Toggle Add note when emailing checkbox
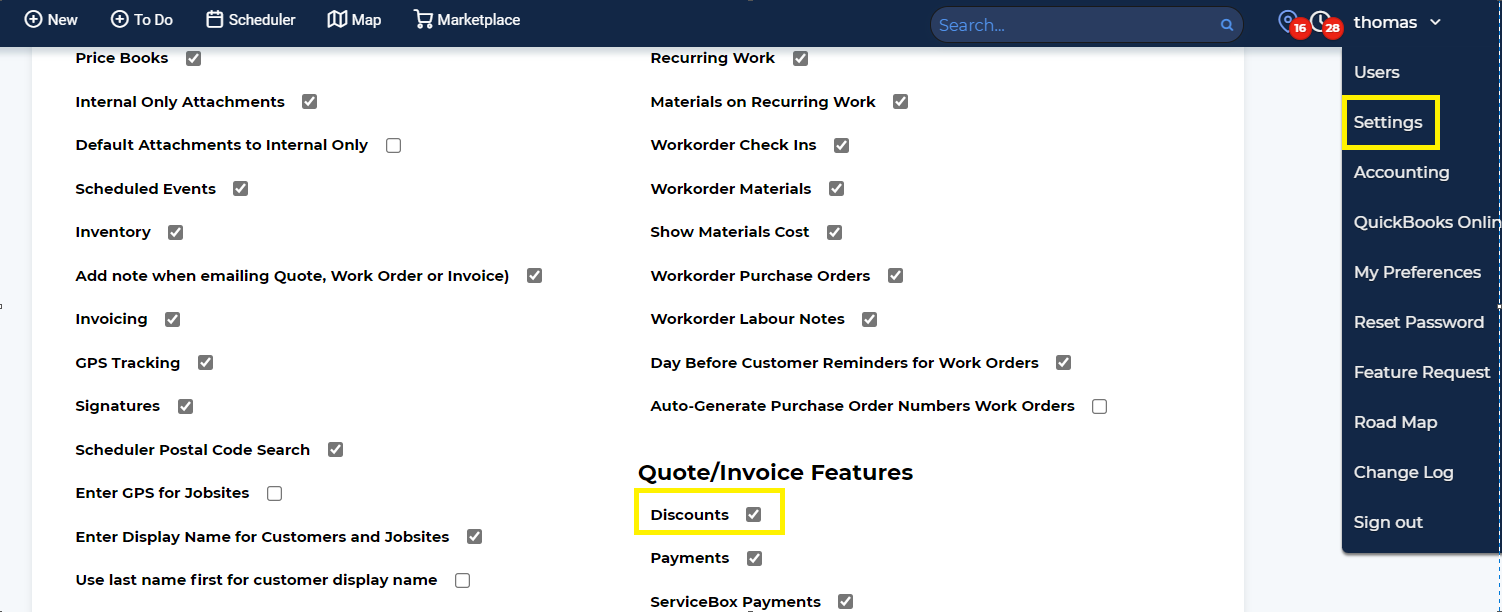Screen dimensions: 1502x612 coord(534,275)
